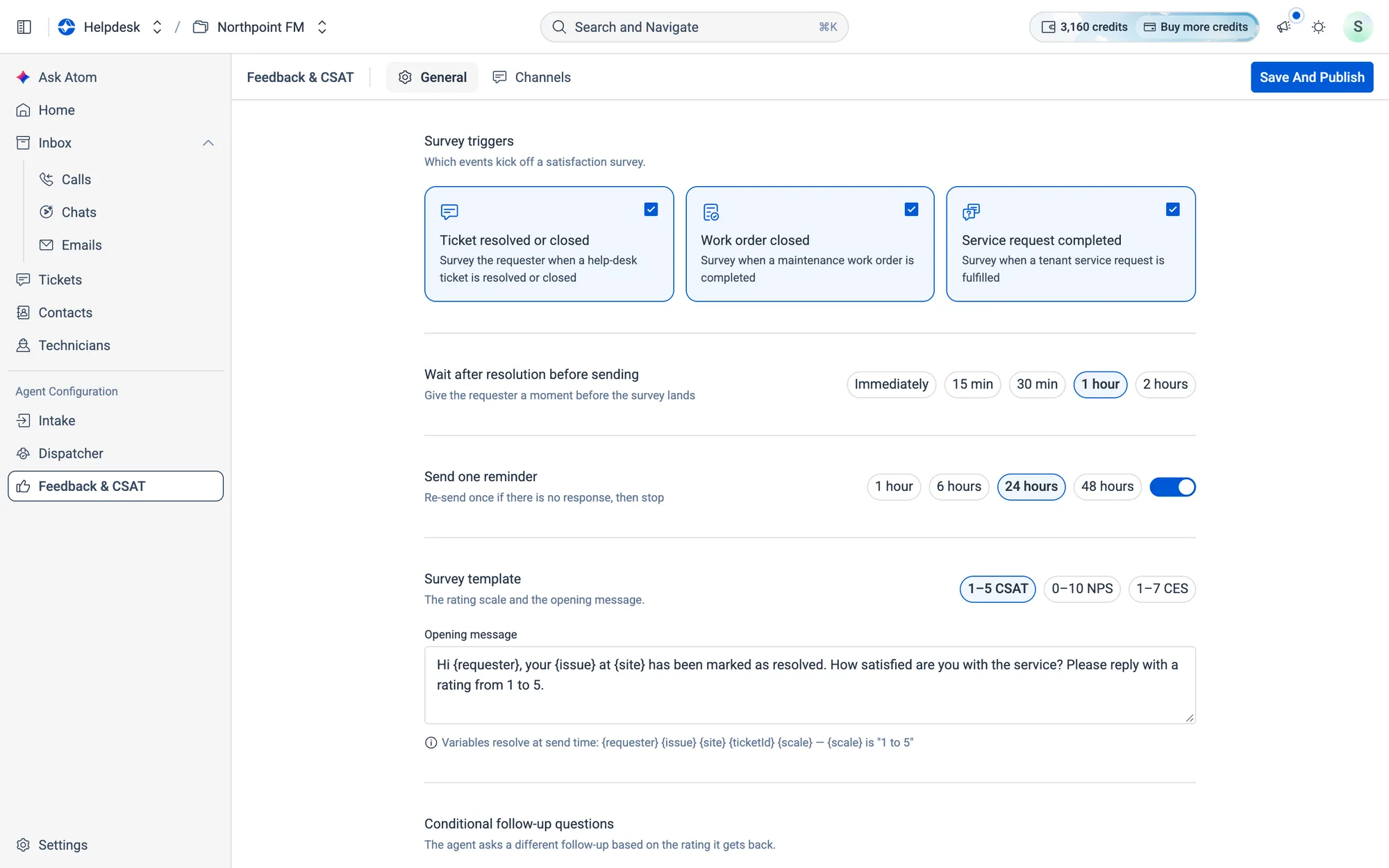The height and width of the screenshot is (868, 1389).
Task: Open the Northpoint FM project switcher
Action: pos(260,27)
